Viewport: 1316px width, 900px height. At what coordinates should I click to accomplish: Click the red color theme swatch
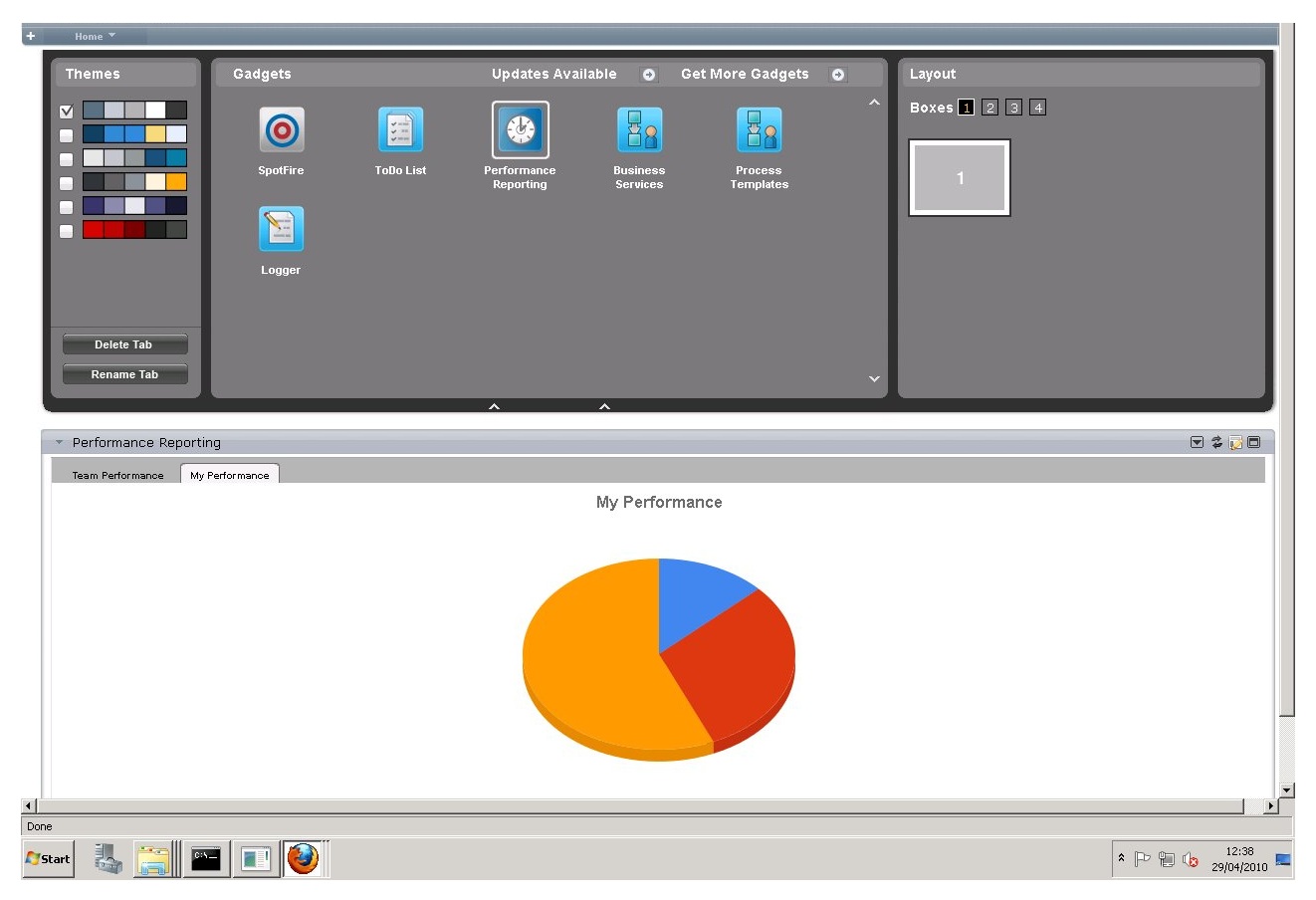click(x=134, y=230)
